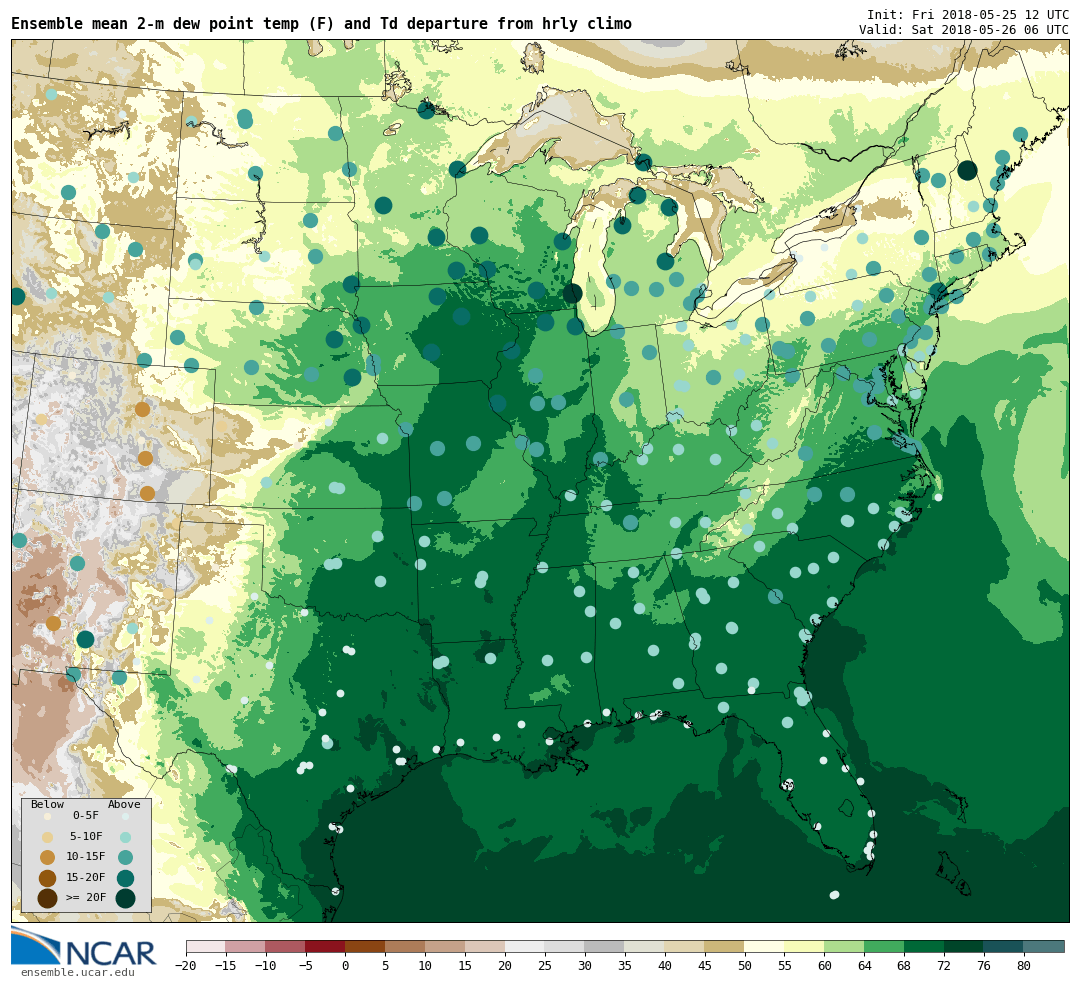
Task: Click the '10' colorbar tick label
Action: click(425, 966)
